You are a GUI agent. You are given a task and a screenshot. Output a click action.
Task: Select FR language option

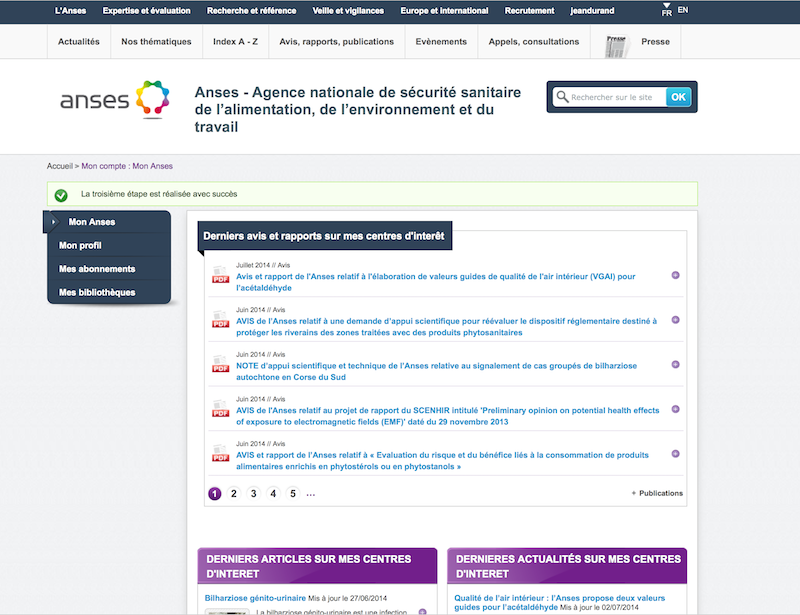667,14
